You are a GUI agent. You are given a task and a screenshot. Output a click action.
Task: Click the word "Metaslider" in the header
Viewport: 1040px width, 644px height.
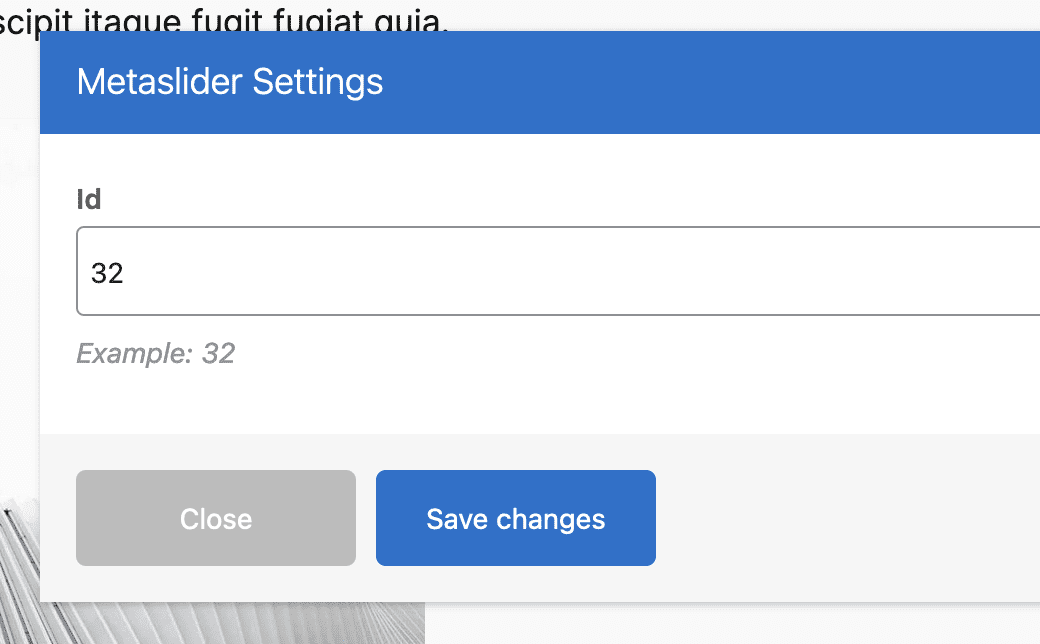pyautogui.click(x=160, y=82)
